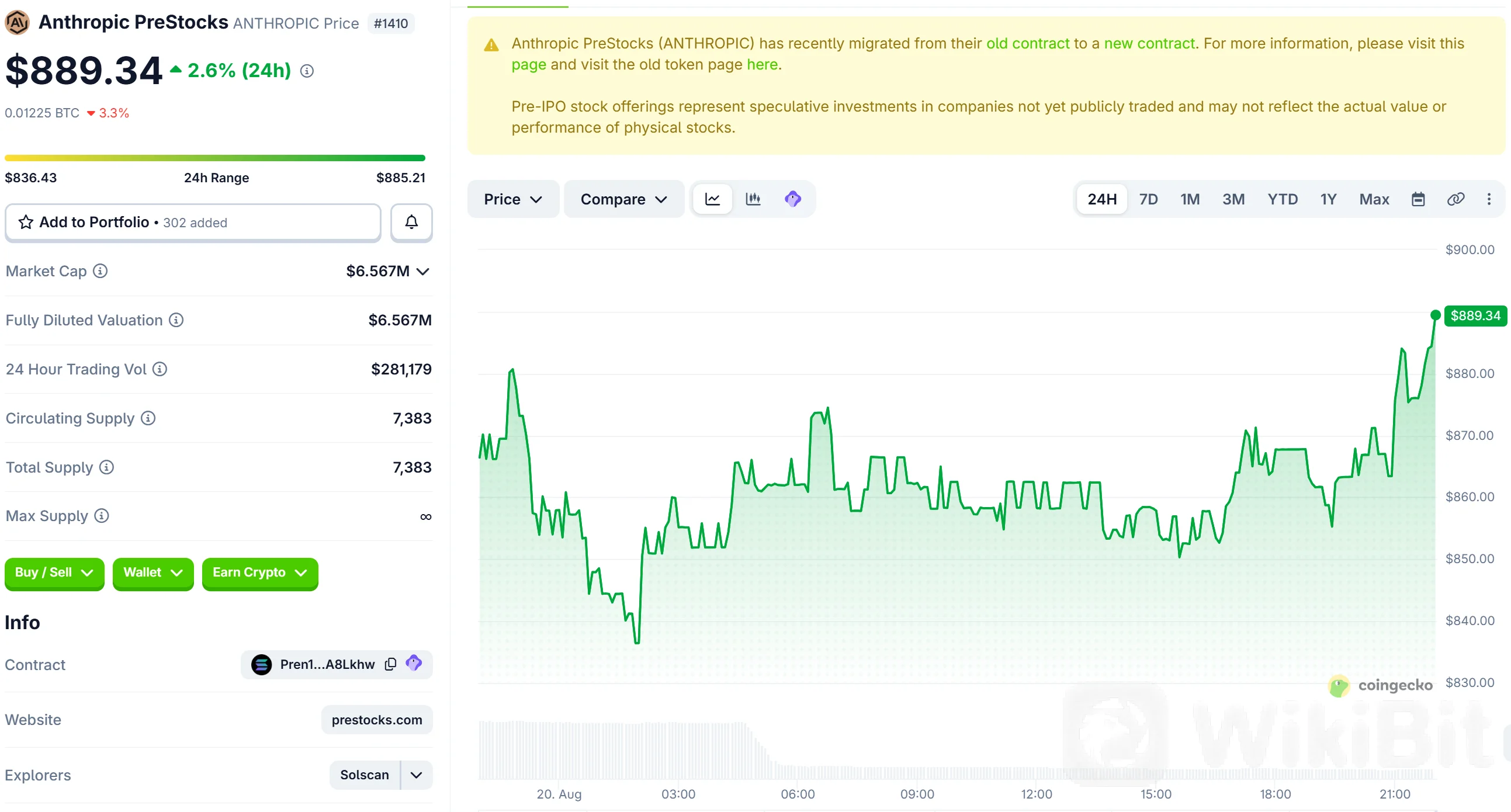Screen dimensions: 1511x812
Task: Open prestocks.com website link
Action: pos(376,720)
